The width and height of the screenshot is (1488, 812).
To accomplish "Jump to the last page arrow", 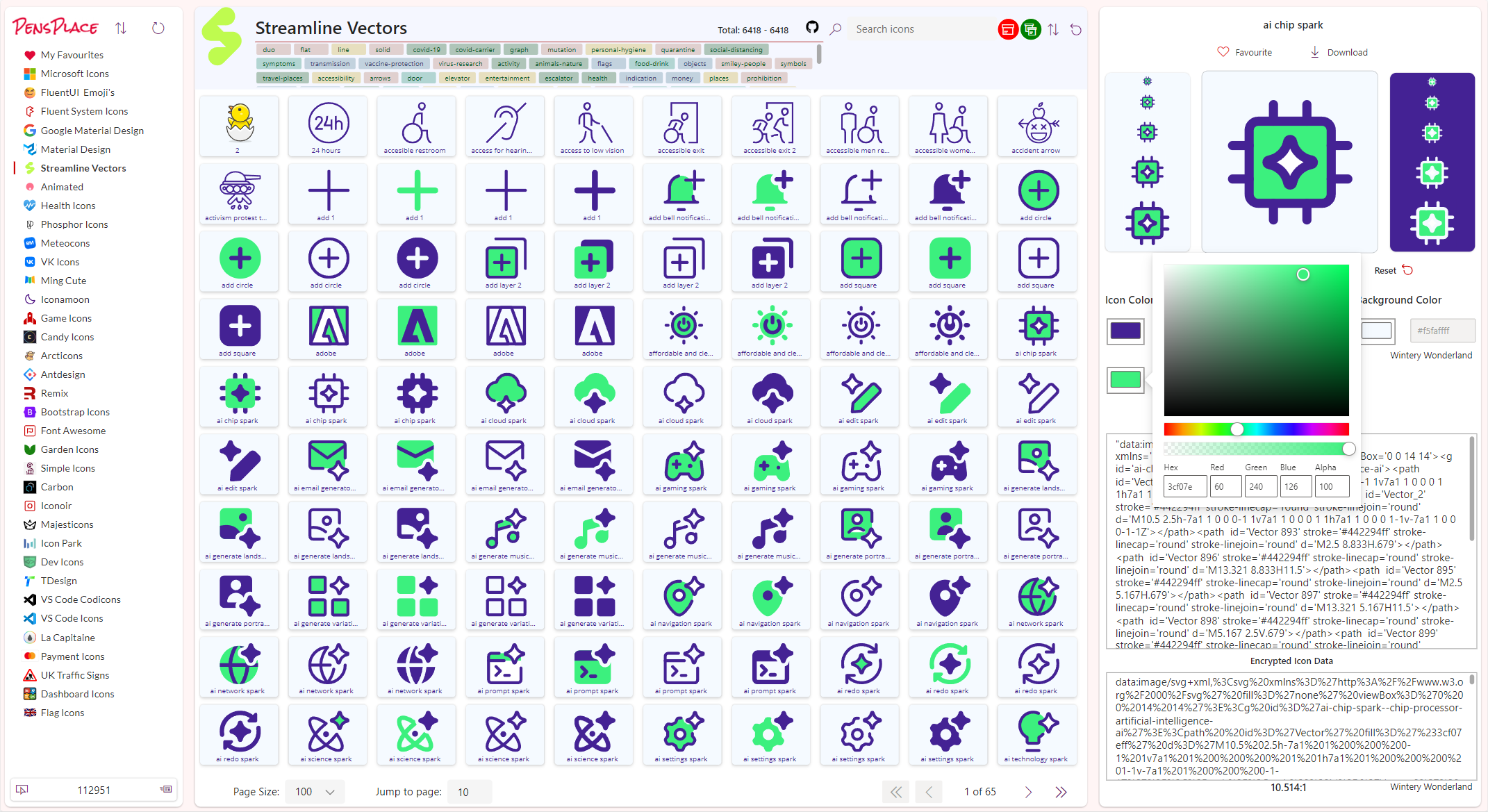I will point(1061,792).
